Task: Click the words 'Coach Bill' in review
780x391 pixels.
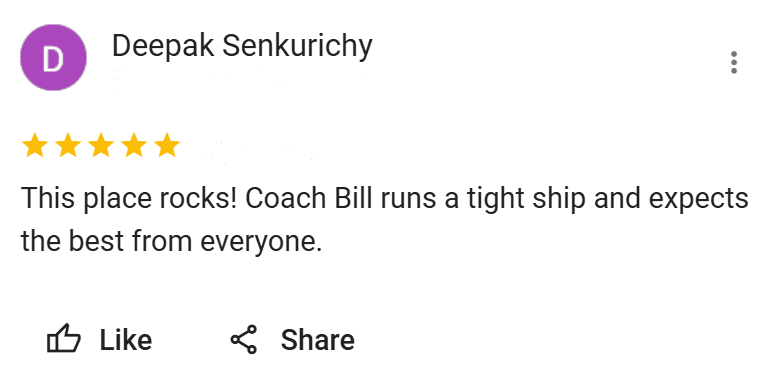Action: coord(308,198)
